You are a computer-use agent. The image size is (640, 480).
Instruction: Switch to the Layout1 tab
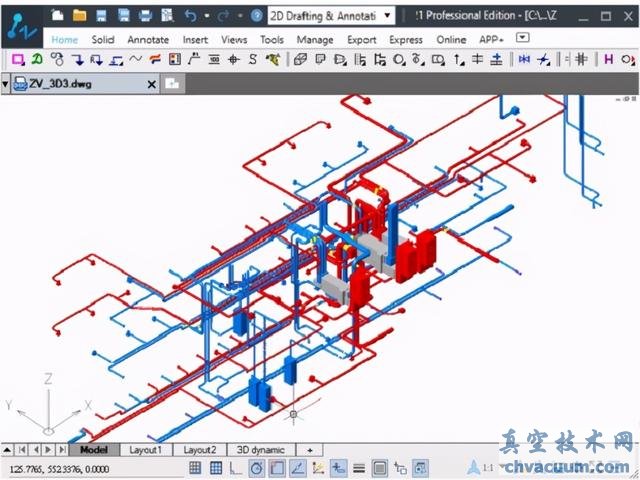(146, 450)
